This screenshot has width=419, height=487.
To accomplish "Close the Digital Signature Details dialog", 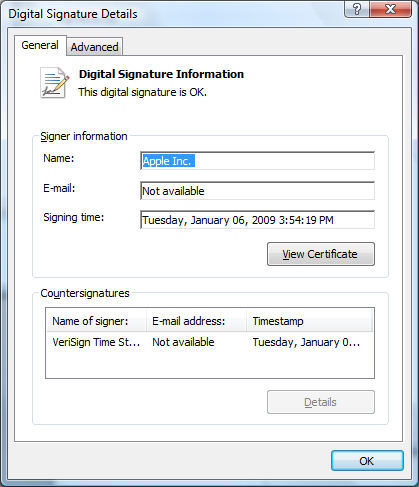I will click(390, 9).
